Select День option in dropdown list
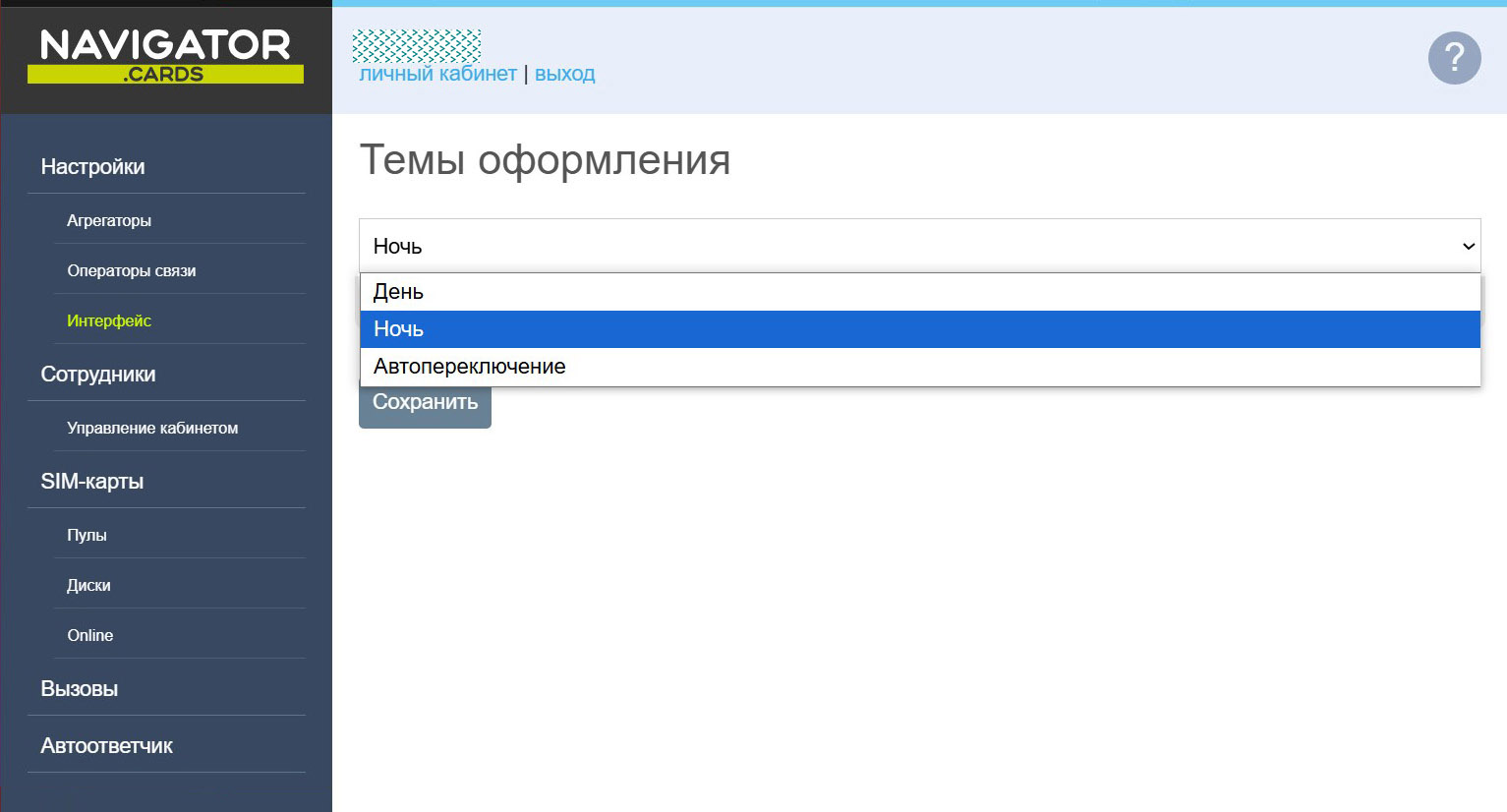This screenshot has width=1507, height=812. tap(398, 292)
